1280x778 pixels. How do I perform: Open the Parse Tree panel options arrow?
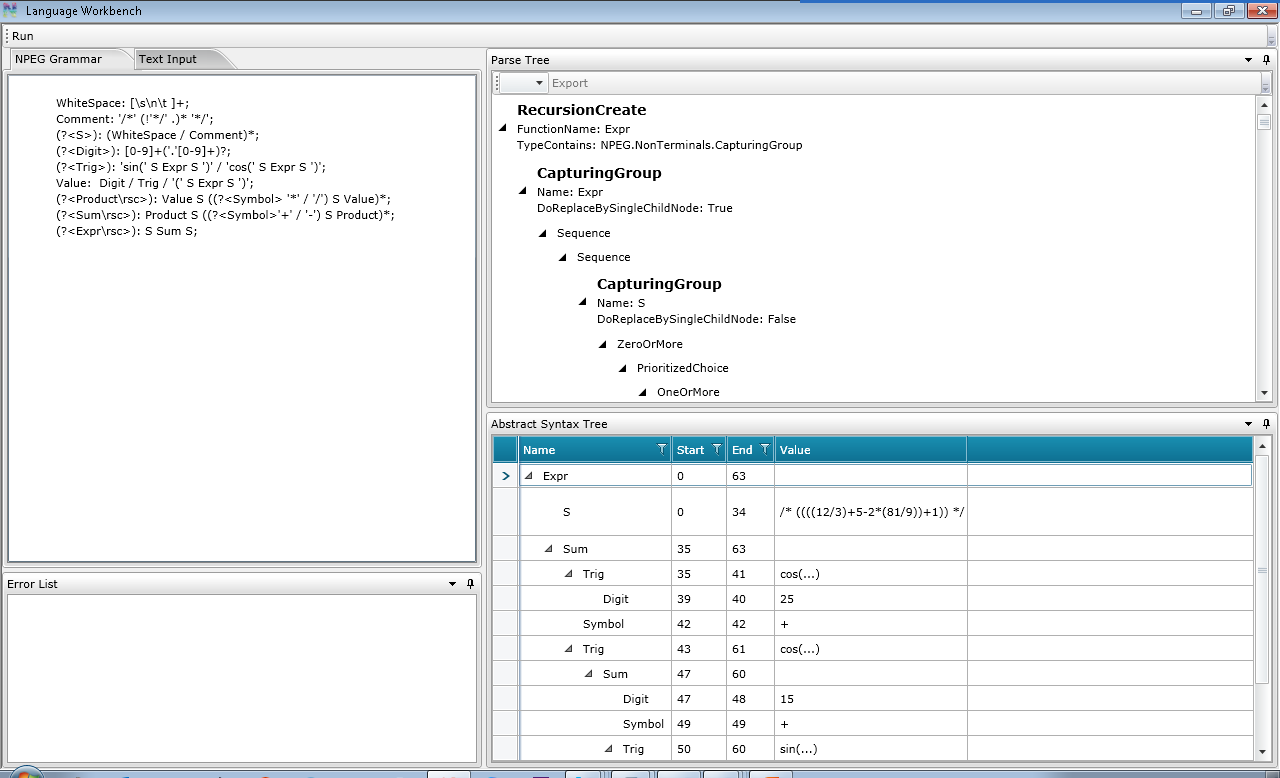[x=1248, y=60]
